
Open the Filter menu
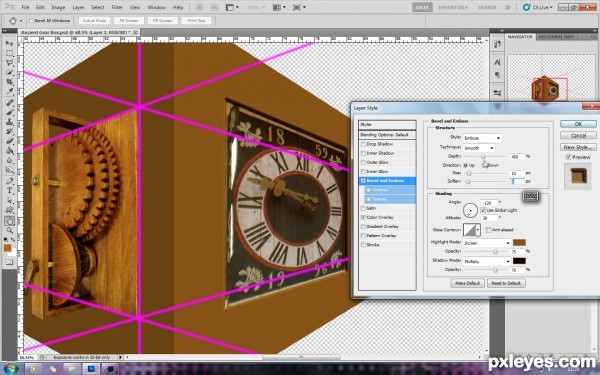(117, 7)
